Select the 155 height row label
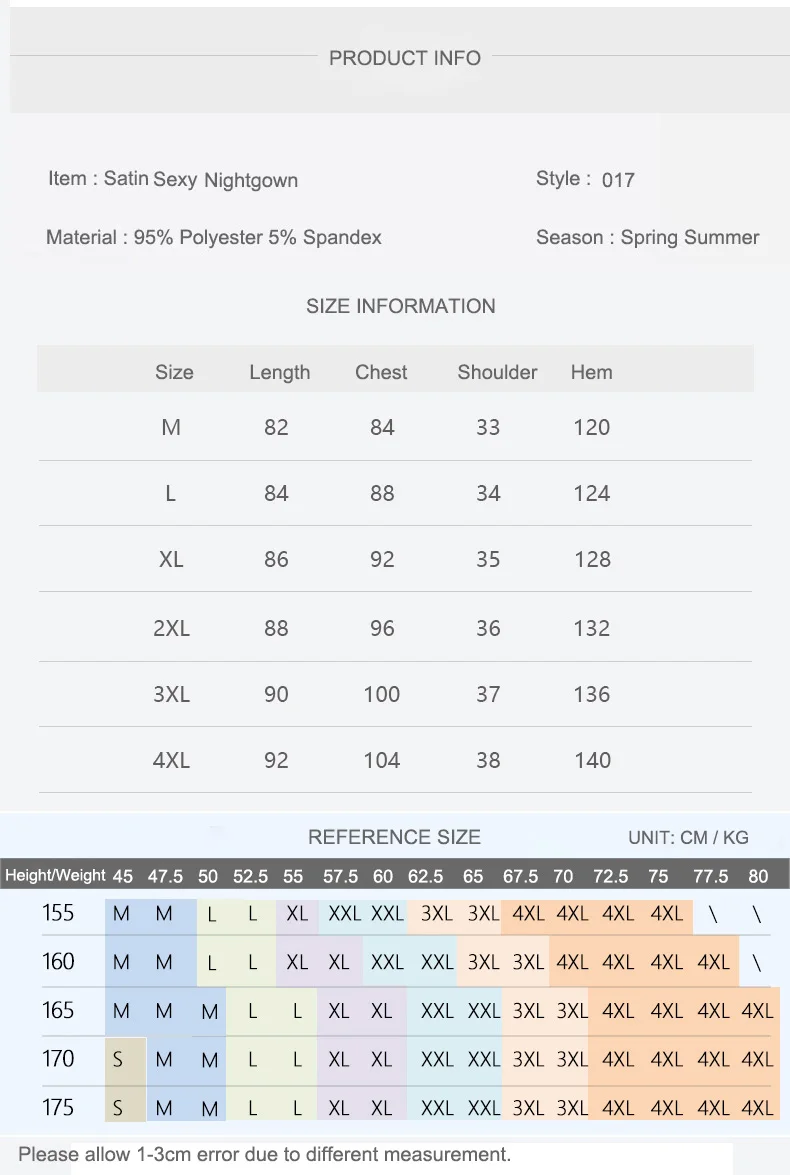 [58, 913]
